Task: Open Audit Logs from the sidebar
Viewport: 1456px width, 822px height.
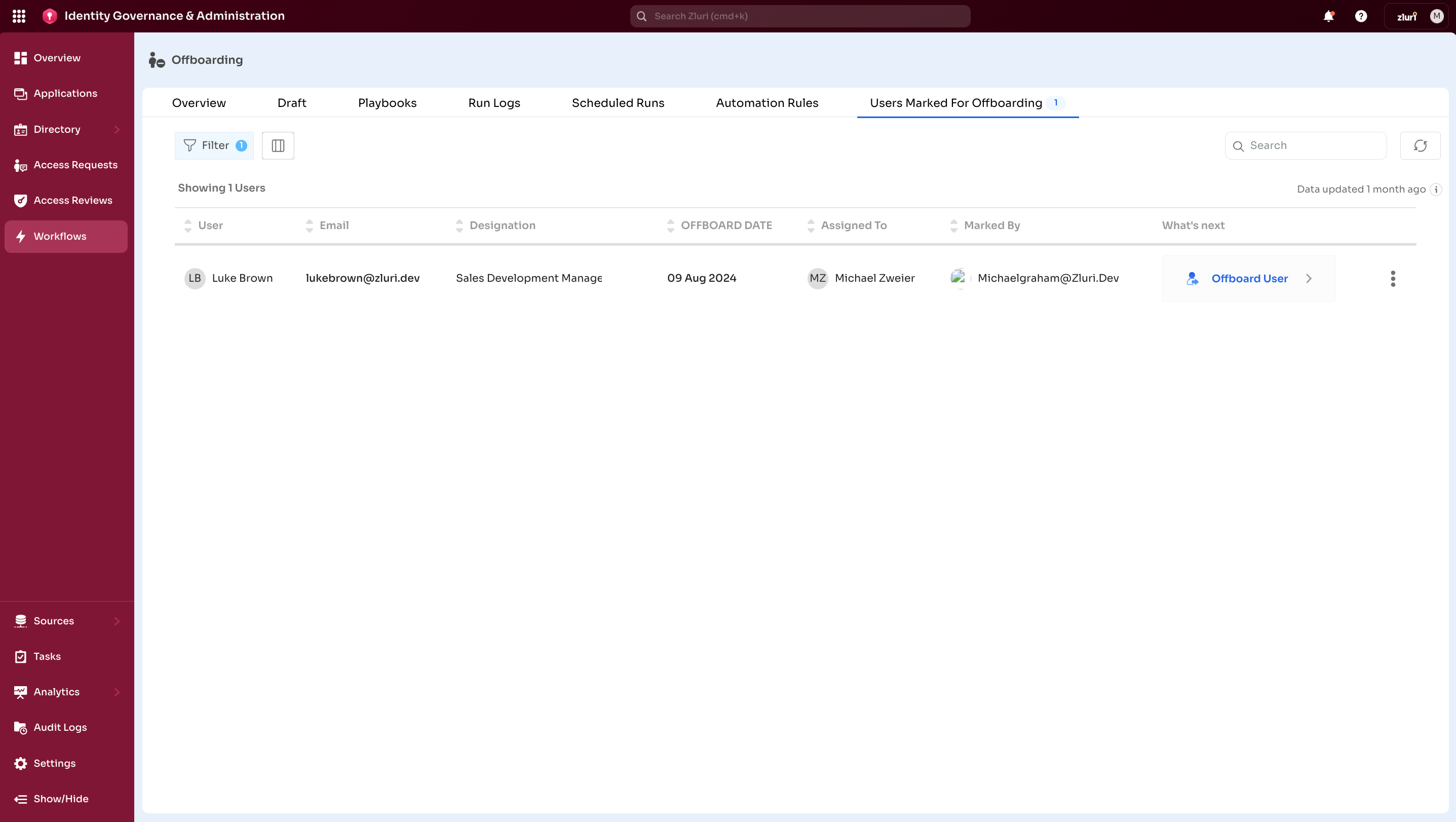Action: 60,727
